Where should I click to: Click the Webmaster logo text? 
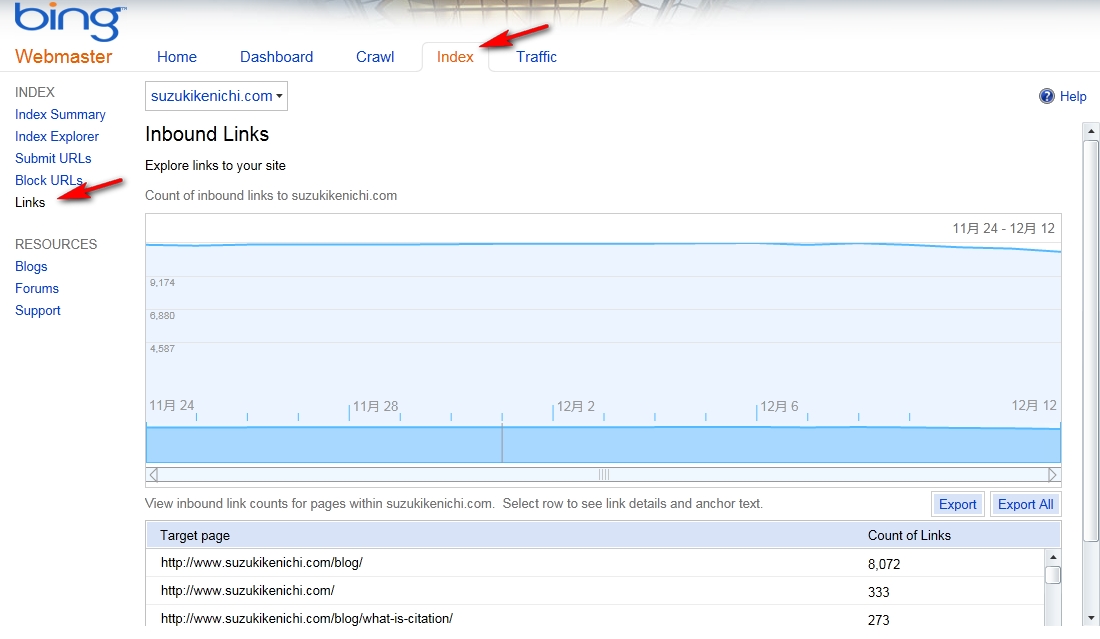tap(64, 56)
